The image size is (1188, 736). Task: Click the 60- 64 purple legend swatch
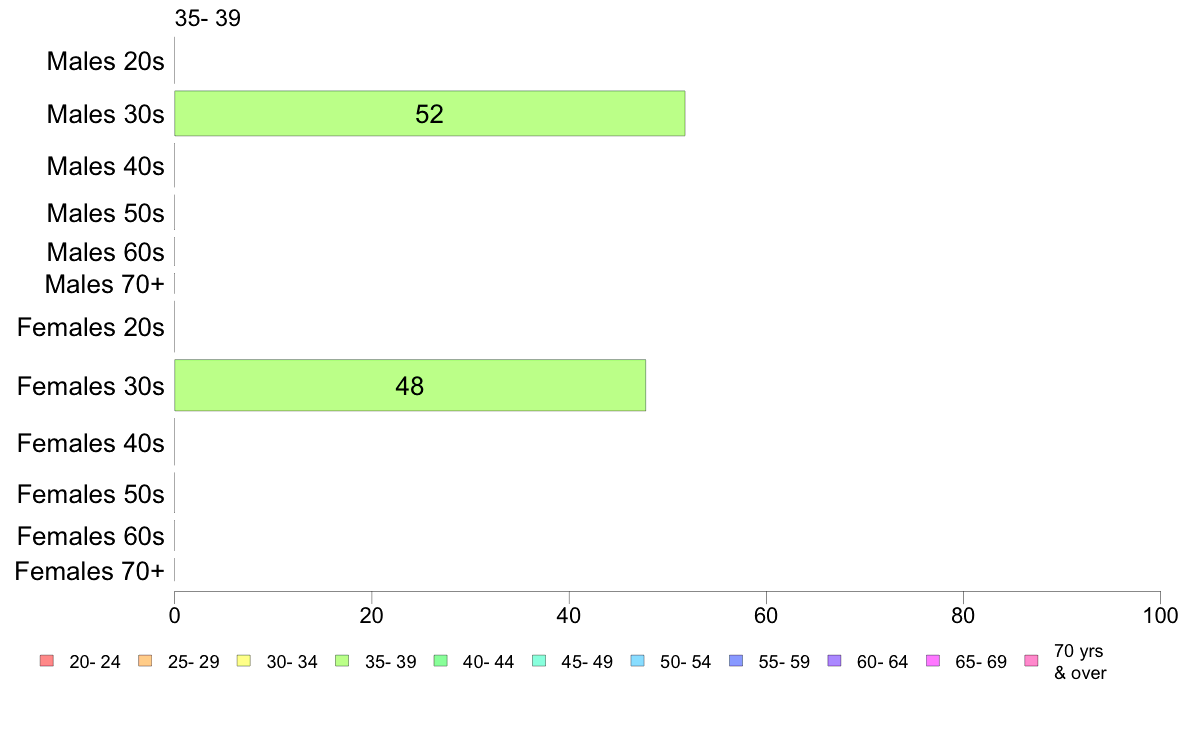[x=835, y=661]
